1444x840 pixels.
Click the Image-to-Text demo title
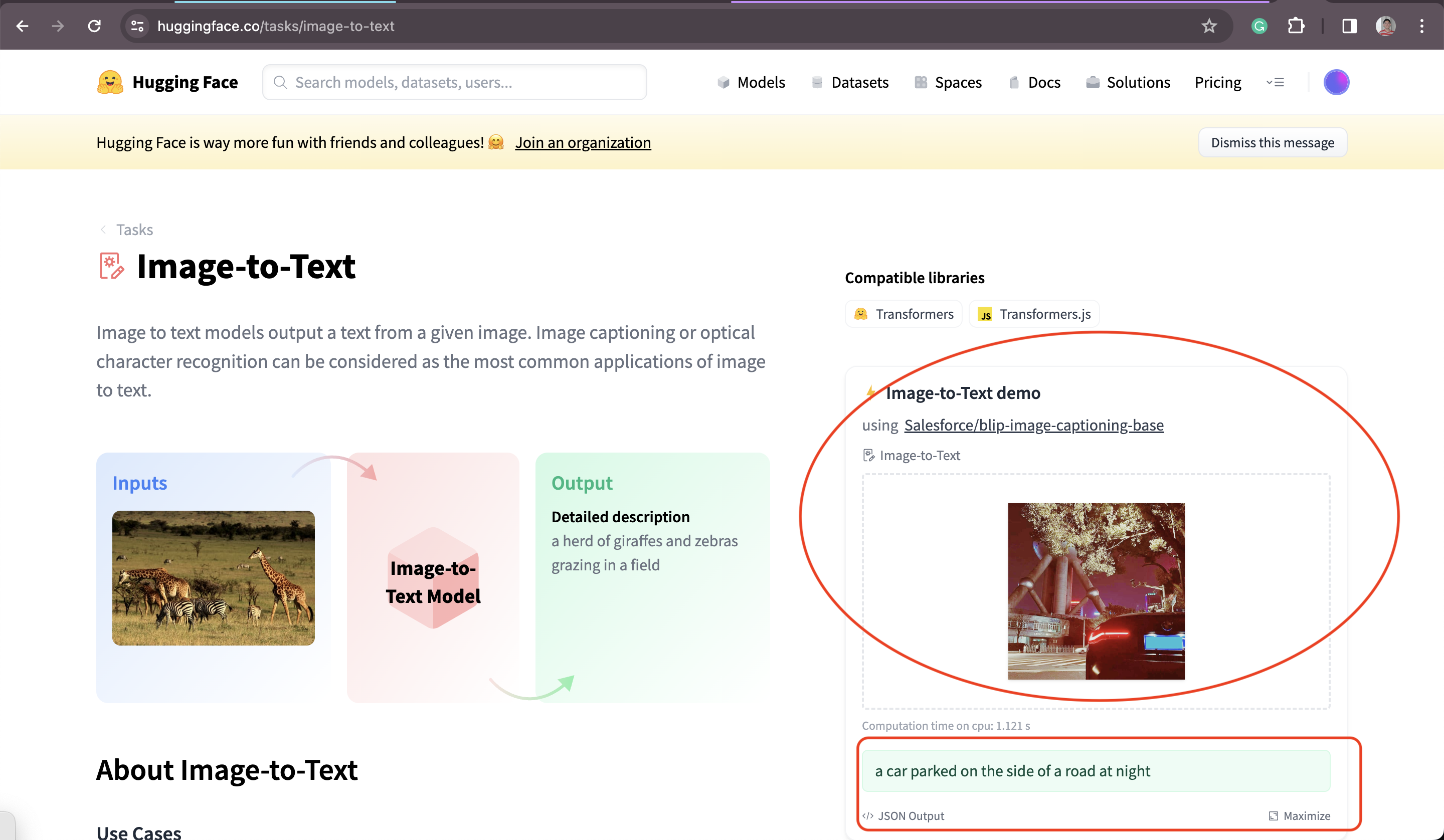(963, 393)
